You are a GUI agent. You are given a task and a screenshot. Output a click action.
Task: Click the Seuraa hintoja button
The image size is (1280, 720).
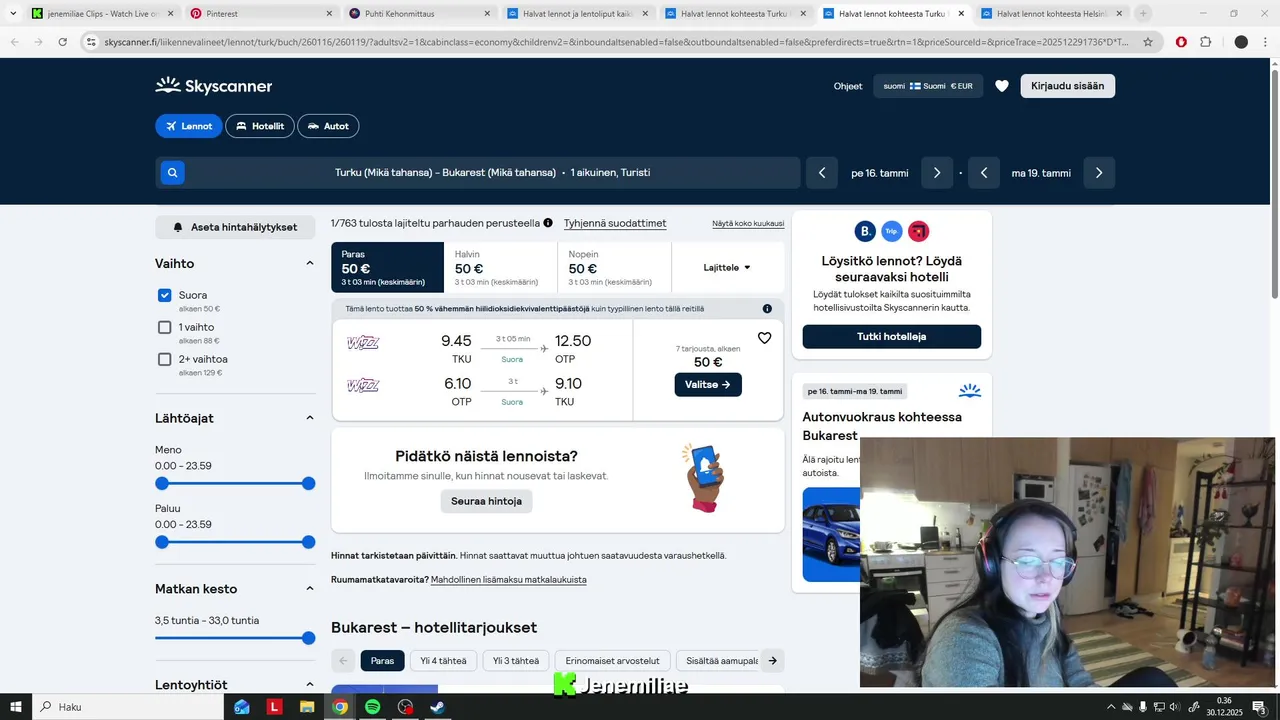coord(486,501)
